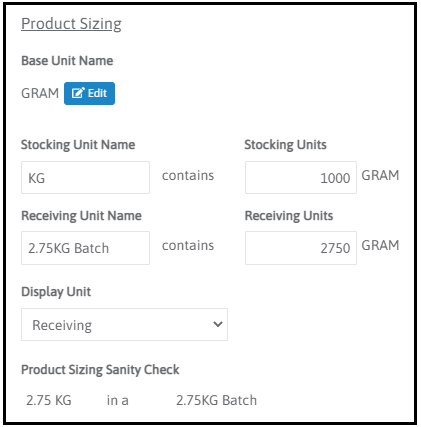Select the Stocking Units field showing 1000
Image resolution: width=421 pixels, height=427 pixels.
point(301,177)
